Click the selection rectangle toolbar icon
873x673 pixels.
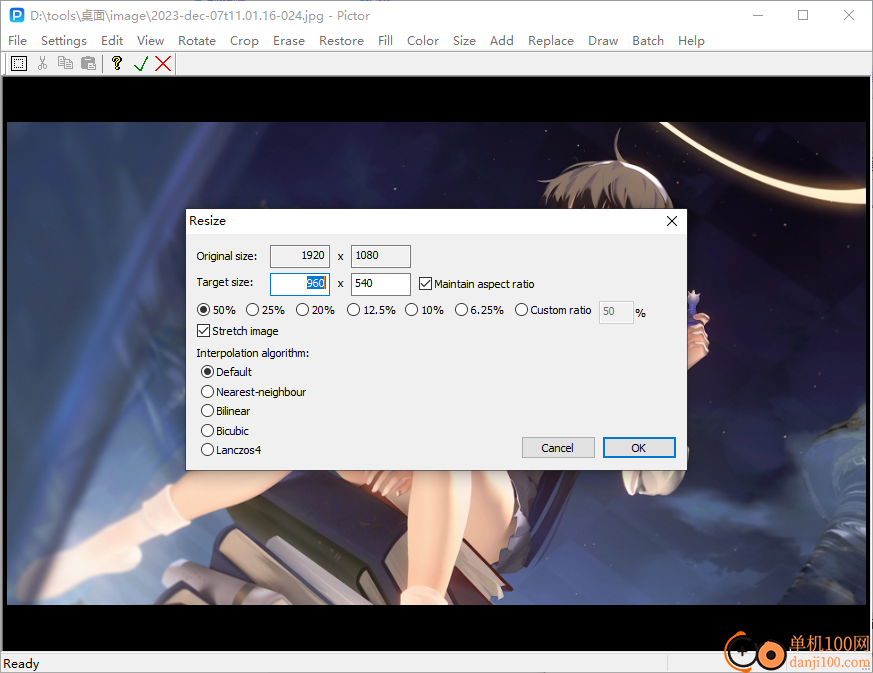pos(19,63)
